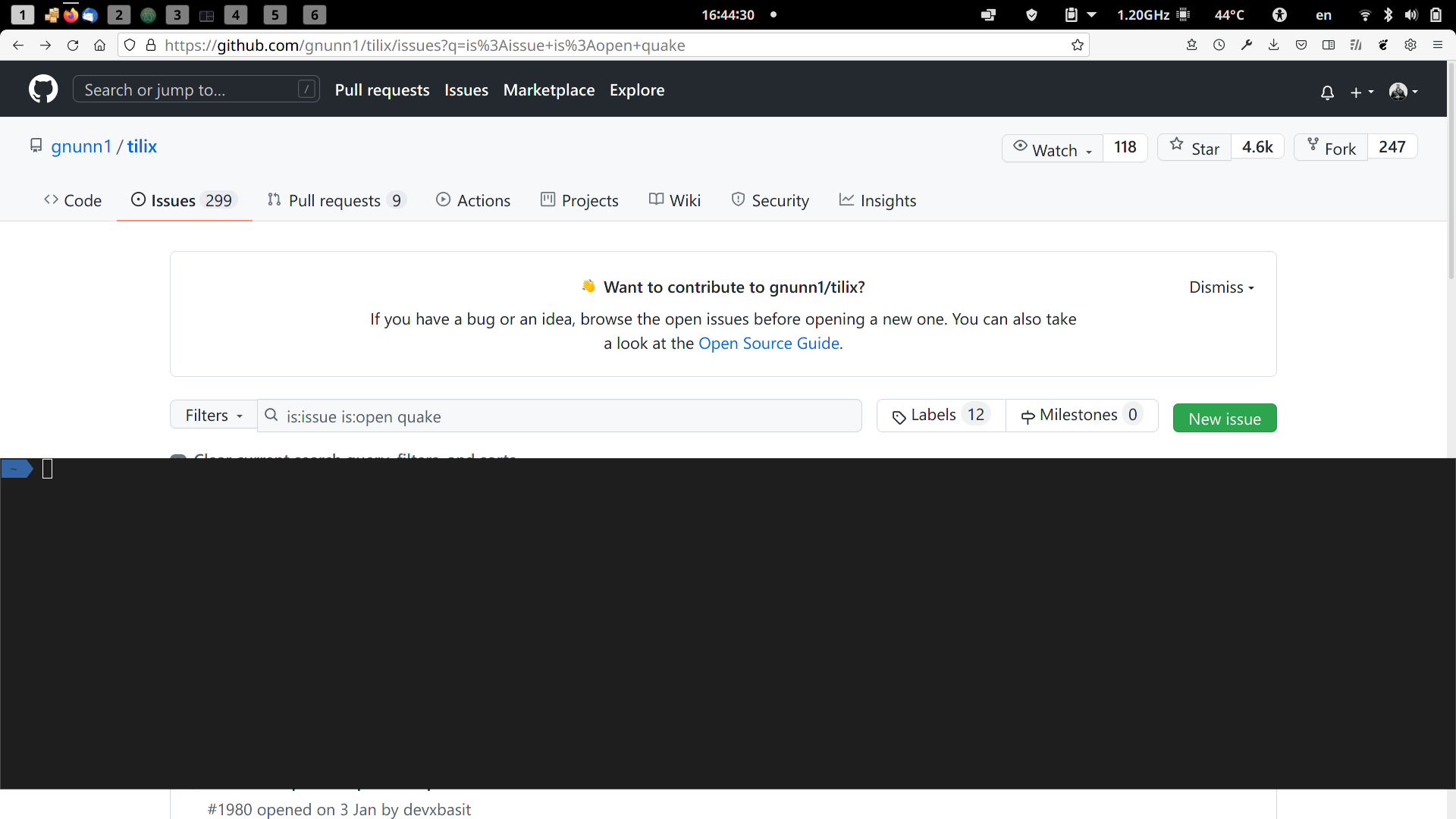Click the Firefox icon in top panel
The width and height of the screenshot is (1456, 819).
[71, 14]
